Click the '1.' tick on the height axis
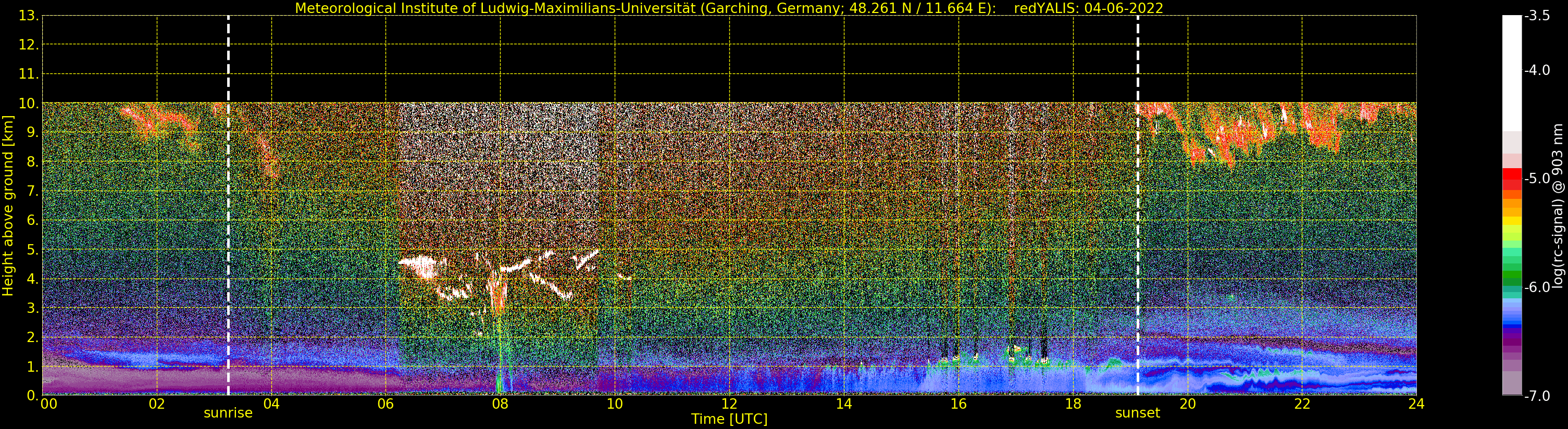Screen dimensions: 1568x429 click(x=32, y=367)
